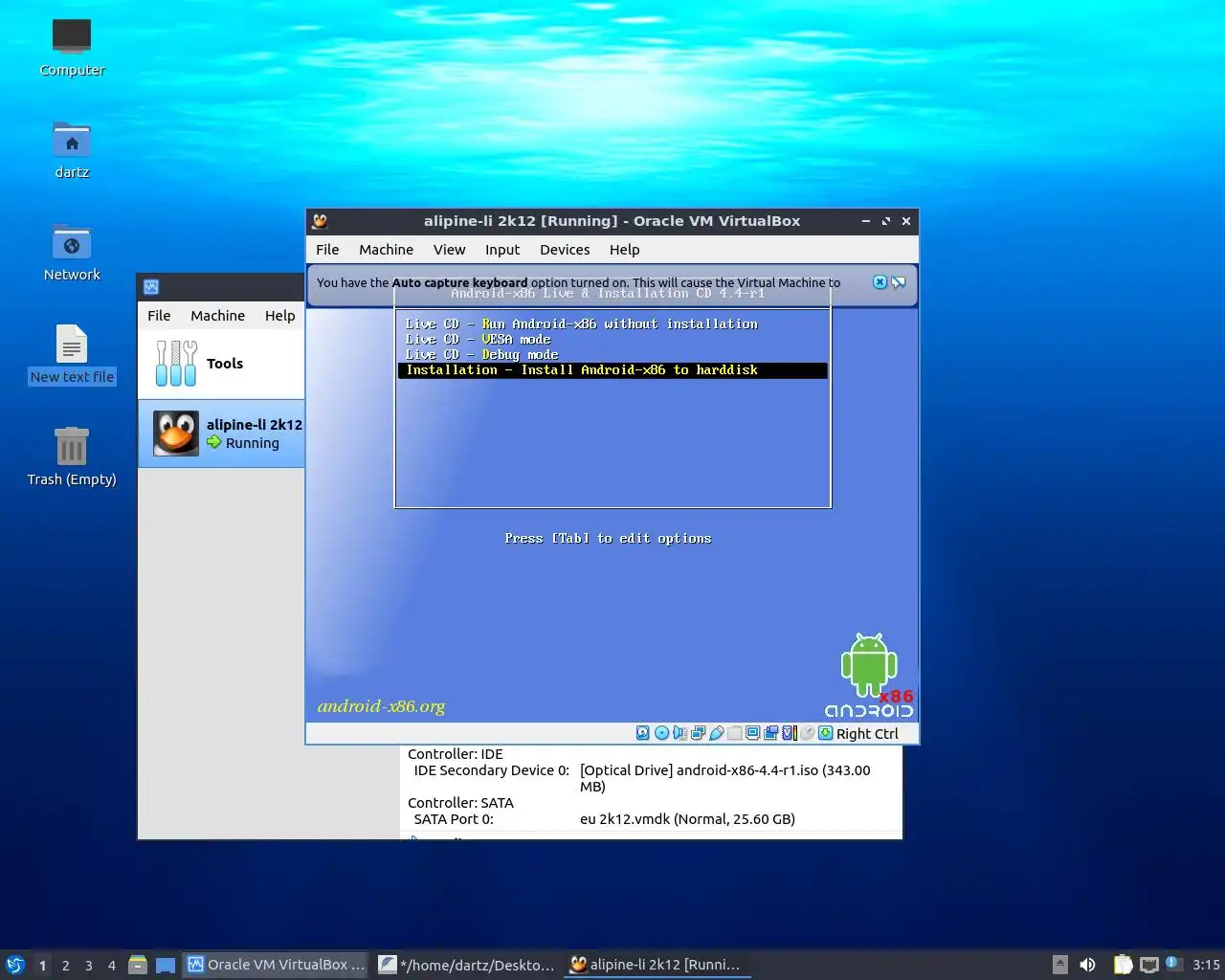Click the optical drive indicator in status bar
1225x980 pixels.
click(661, 733)
